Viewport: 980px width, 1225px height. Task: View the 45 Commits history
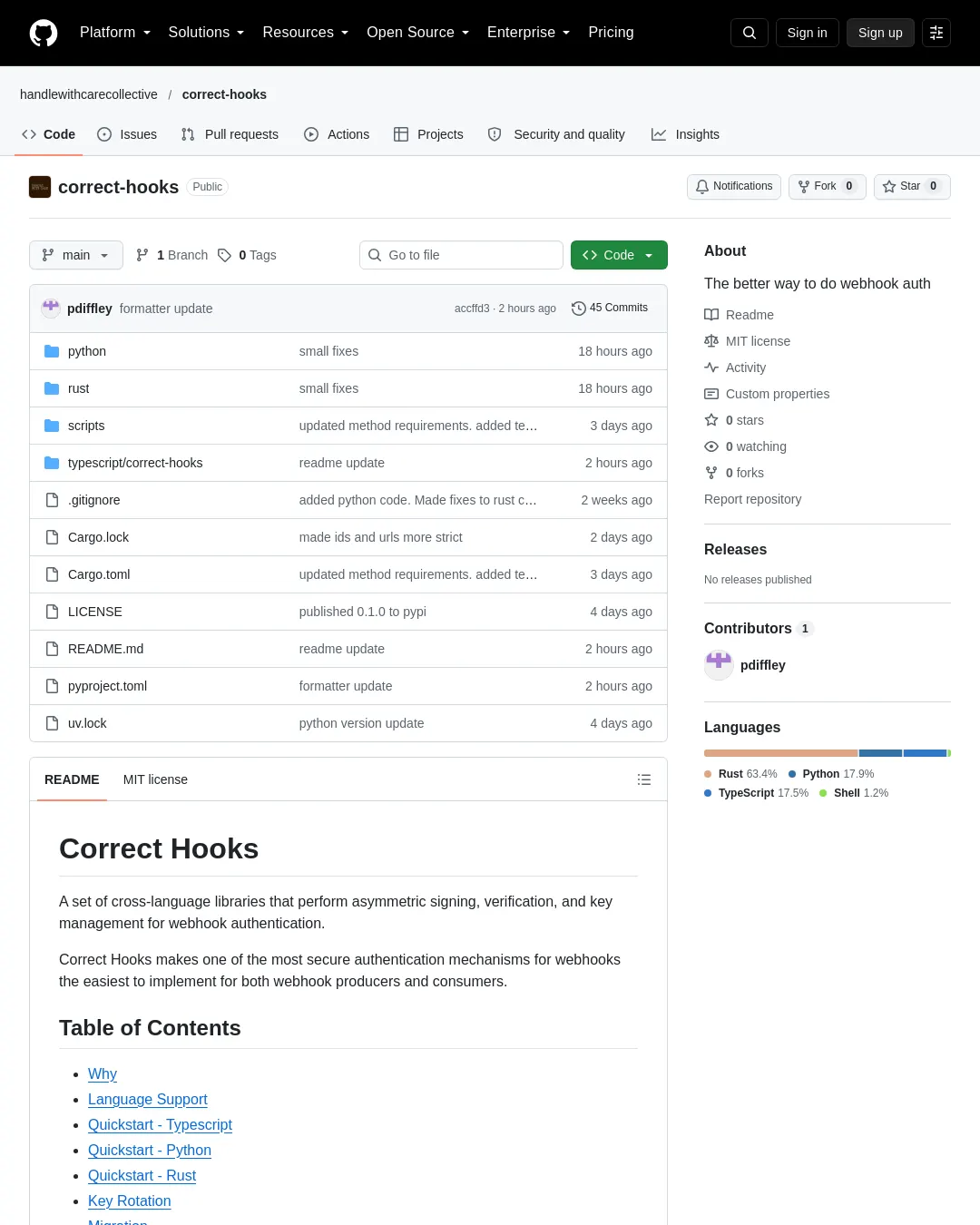point(610,308)
